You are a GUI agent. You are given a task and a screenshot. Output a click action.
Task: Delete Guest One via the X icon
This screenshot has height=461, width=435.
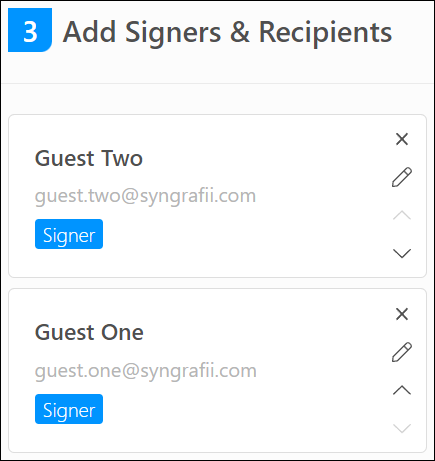[x=402, y=314]
